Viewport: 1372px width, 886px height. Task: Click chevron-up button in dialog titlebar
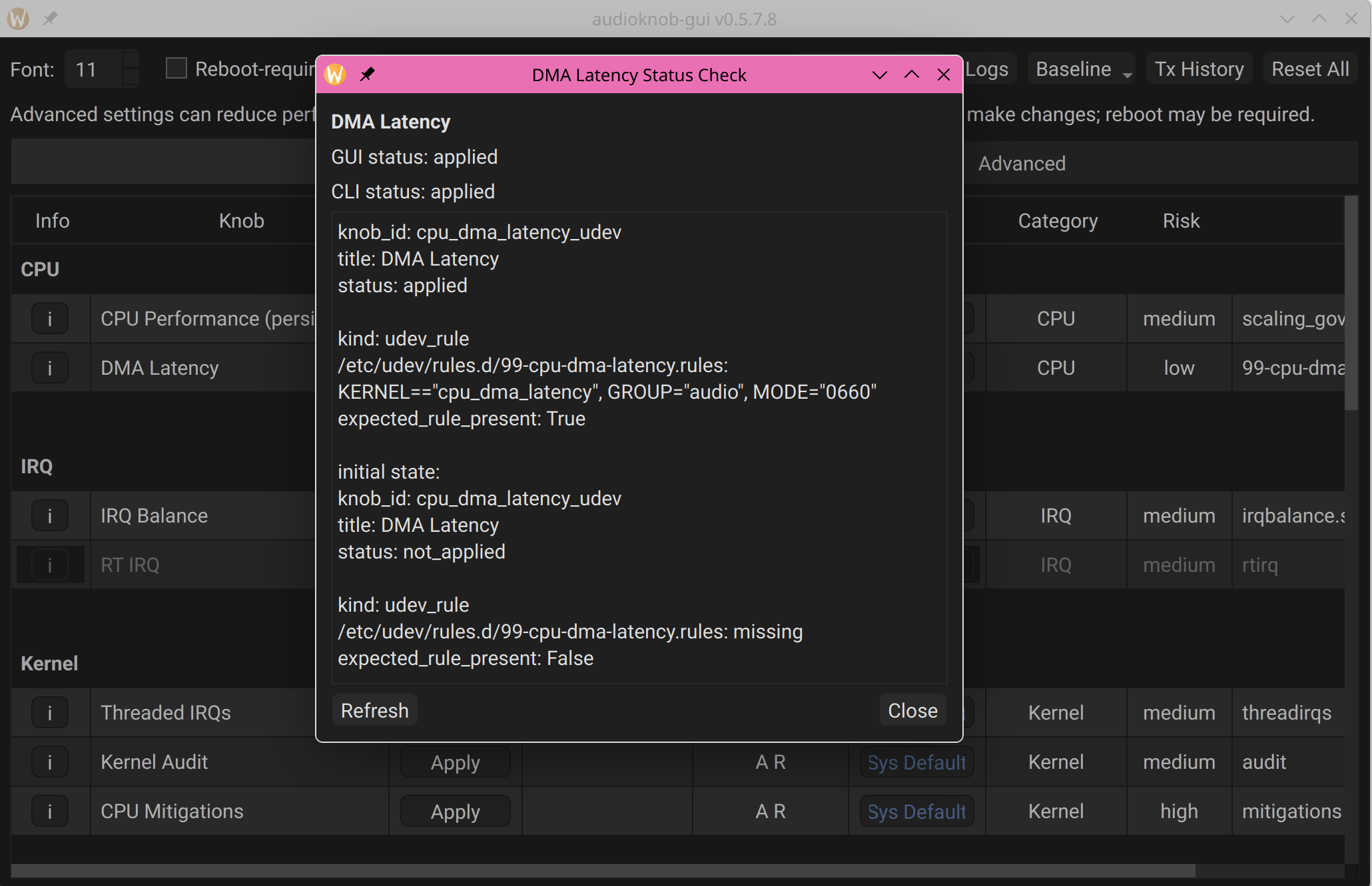click(x=912, y=75)
